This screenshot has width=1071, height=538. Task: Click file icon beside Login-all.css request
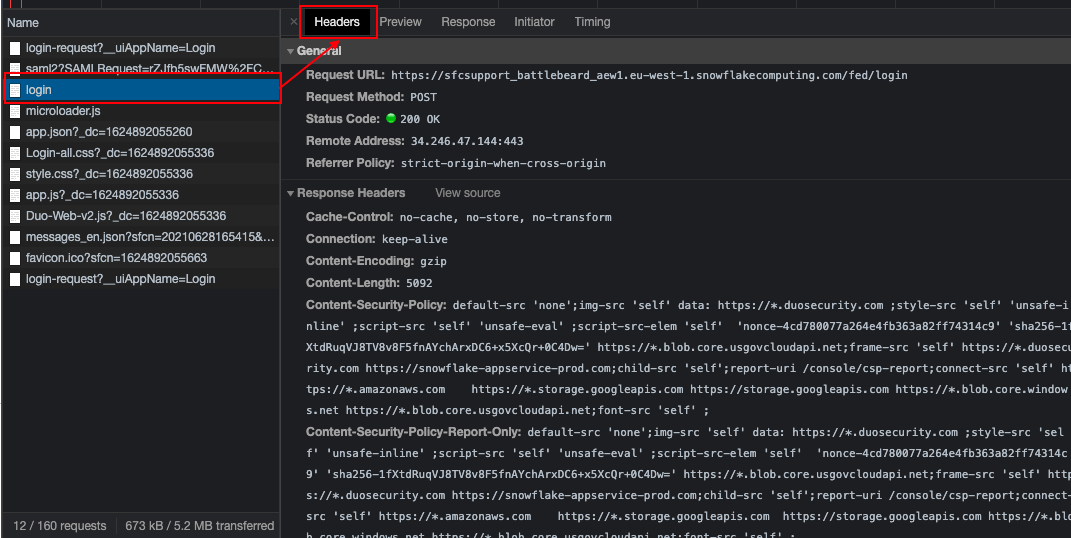[x=15, y=153]
